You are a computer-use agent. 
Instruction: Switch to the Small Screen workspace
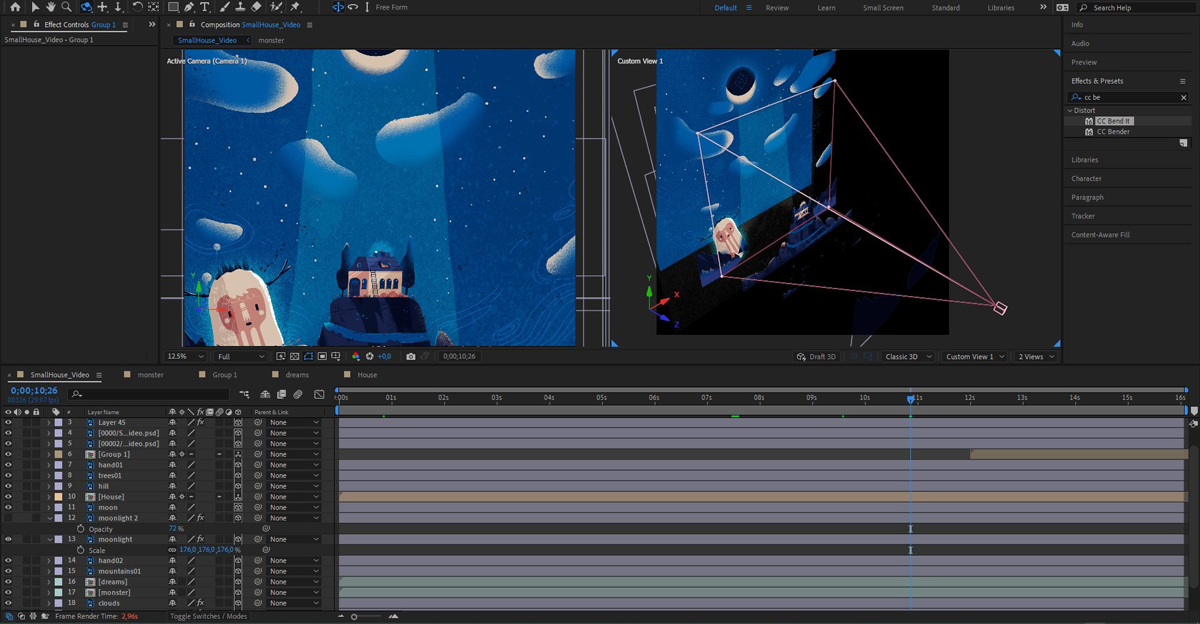click(883, 8)
